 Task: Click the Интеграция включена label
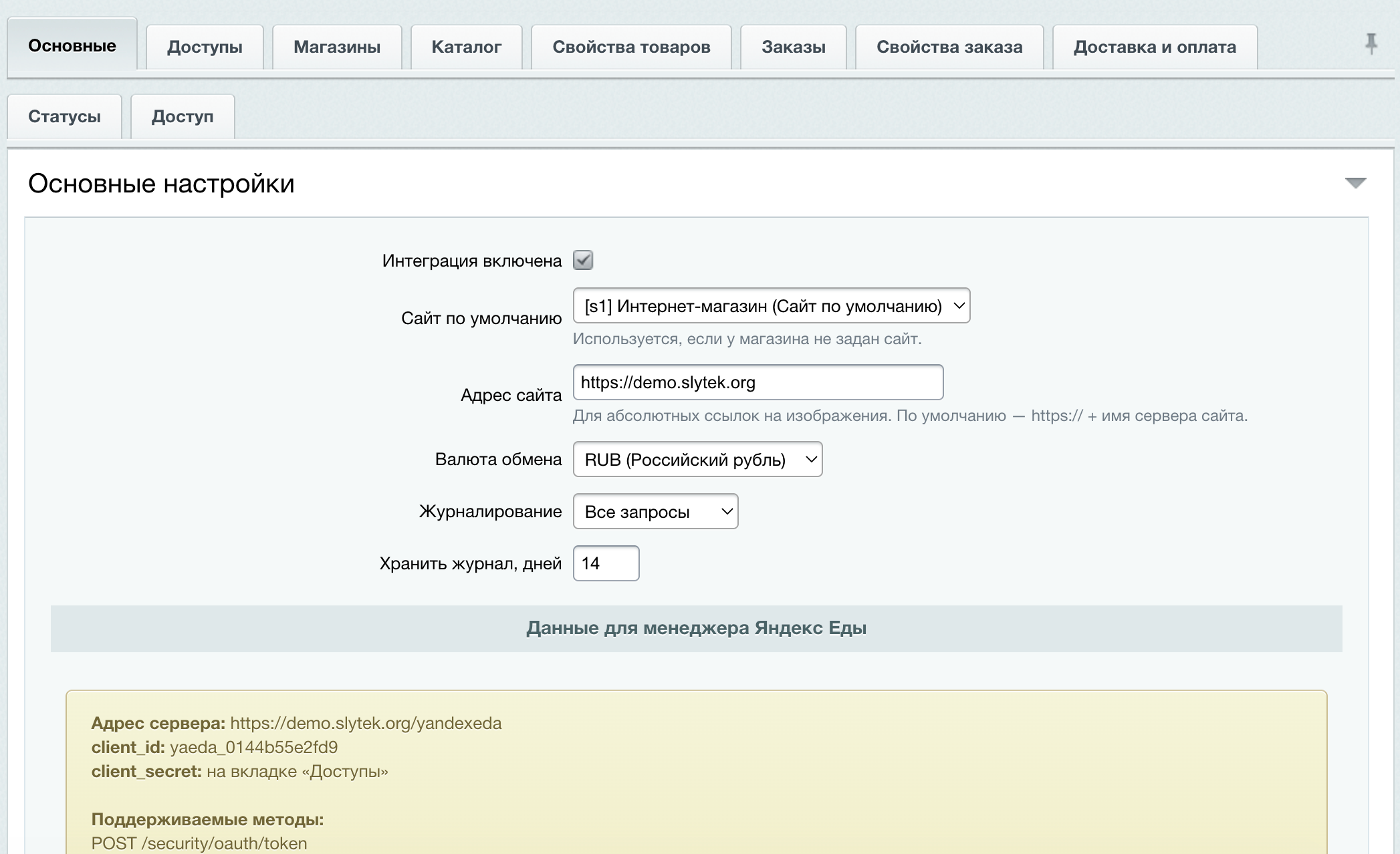tap(472, 261)
